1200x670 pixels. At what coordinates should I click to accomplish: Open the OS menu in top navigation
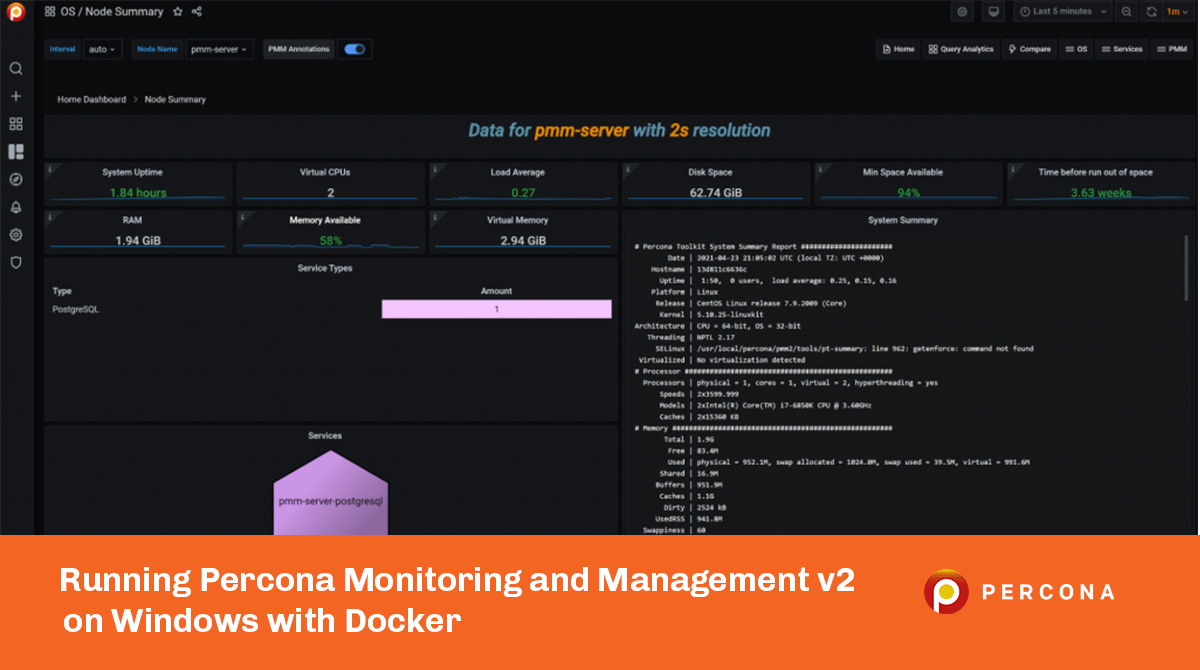coord(1076,49)
